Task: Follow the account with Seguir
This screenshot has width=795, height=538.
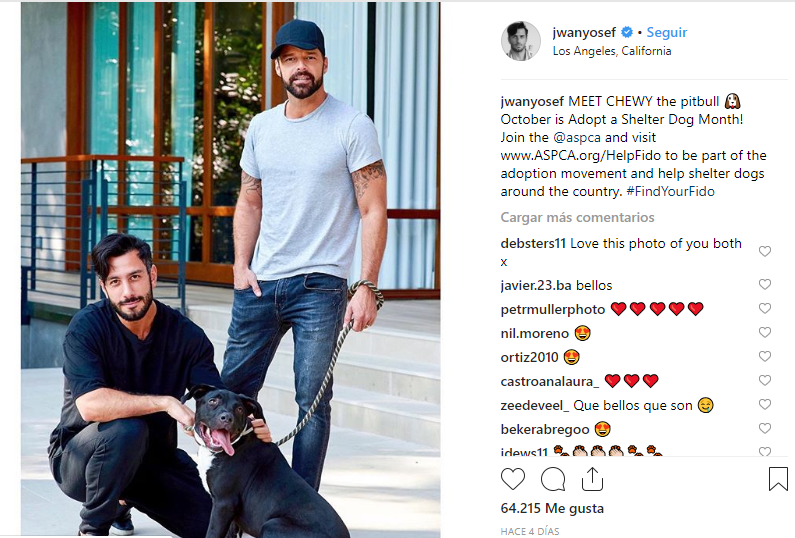Action: [667, 32]
